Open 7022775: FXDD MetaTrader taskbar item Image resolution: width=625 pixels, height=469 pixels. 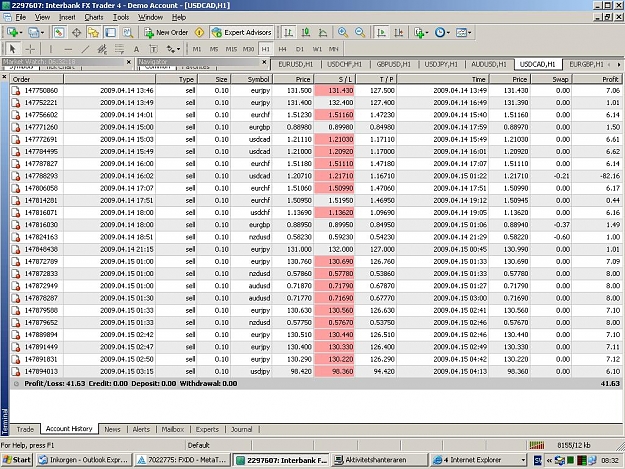182,460
